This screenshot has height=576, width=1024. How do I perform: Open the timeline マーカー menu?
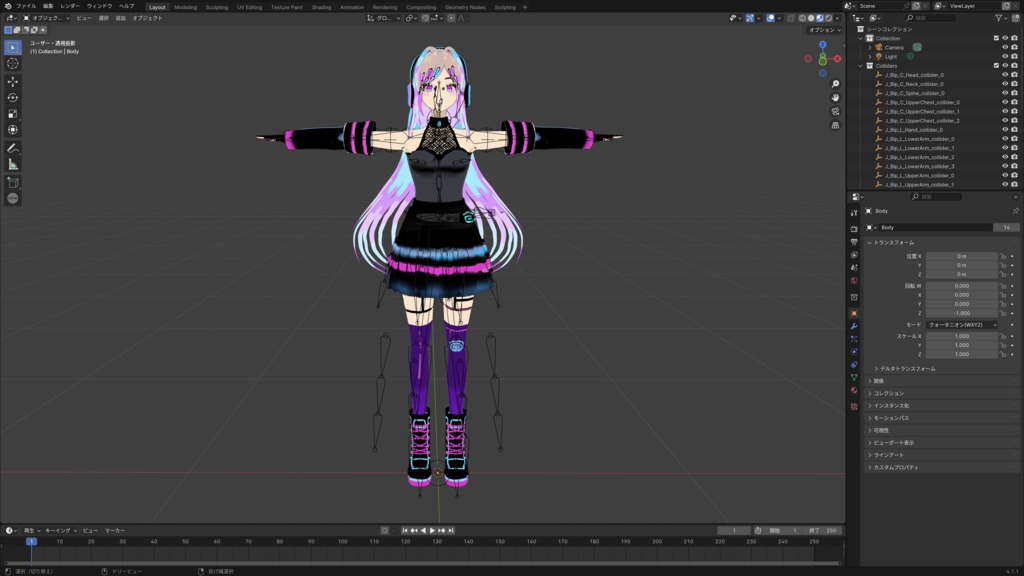(x=115, y=531)
